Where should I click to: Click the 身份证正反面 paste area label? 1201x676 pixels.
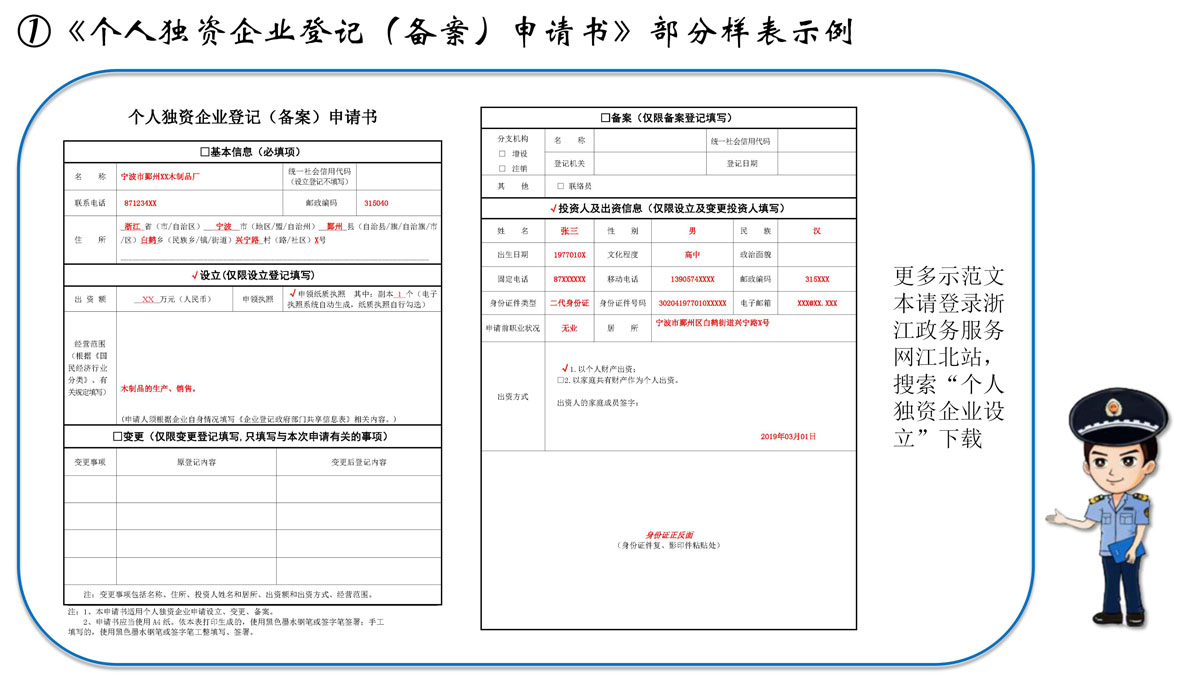pyautogui.click(x=668, y=535)
